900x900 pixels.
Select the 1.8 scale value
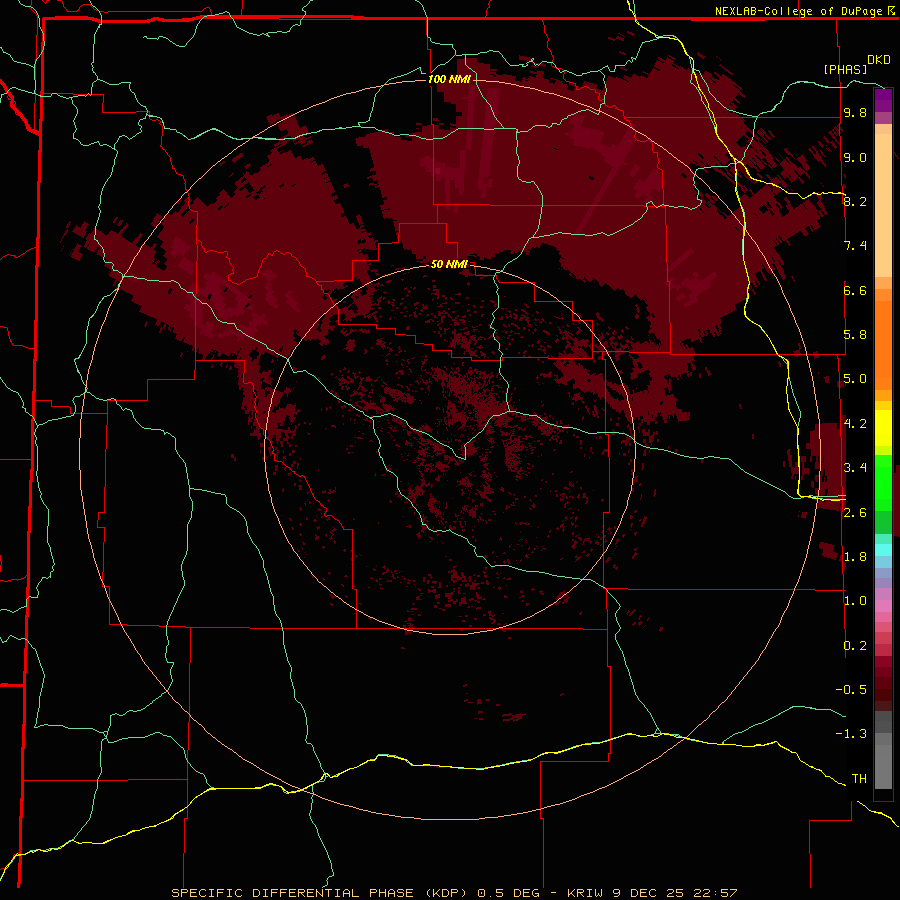[855, 557]
